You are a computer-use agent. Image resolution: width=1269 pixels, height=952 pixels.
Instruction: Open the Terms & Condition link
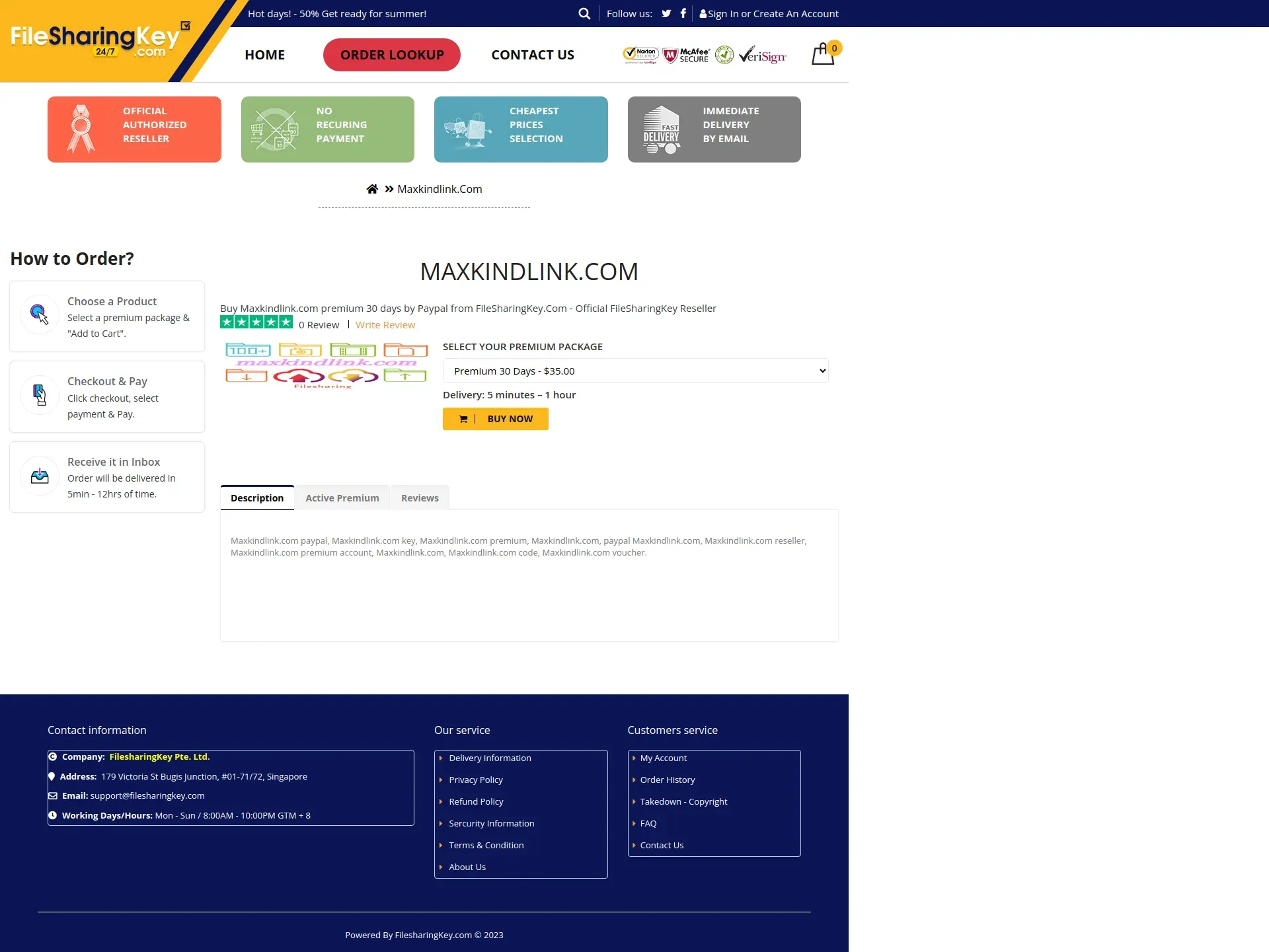point(486,845)
